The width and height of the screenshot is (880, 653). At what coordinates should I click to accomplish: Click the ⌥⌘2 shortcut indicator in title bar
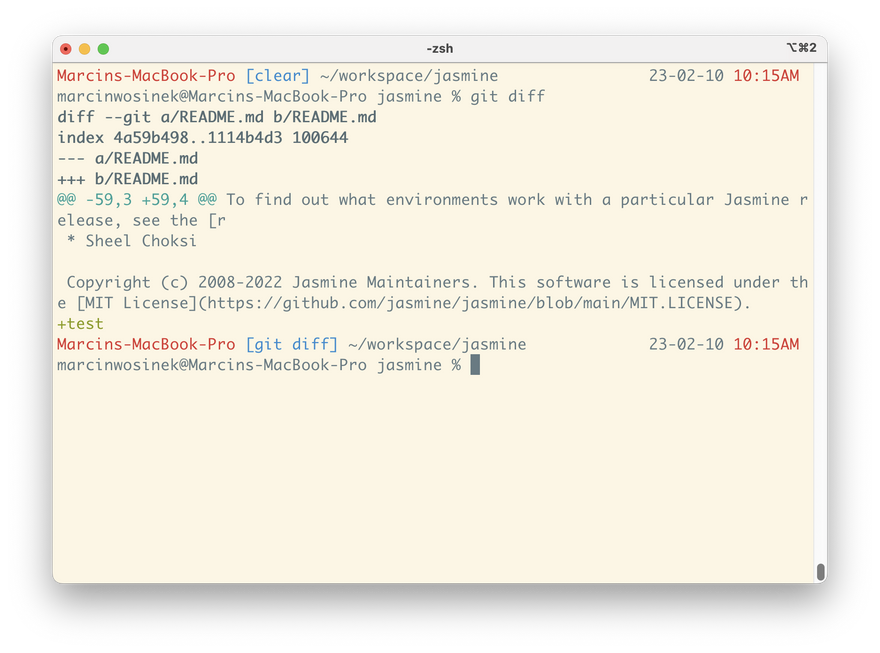tap(802, 48)
